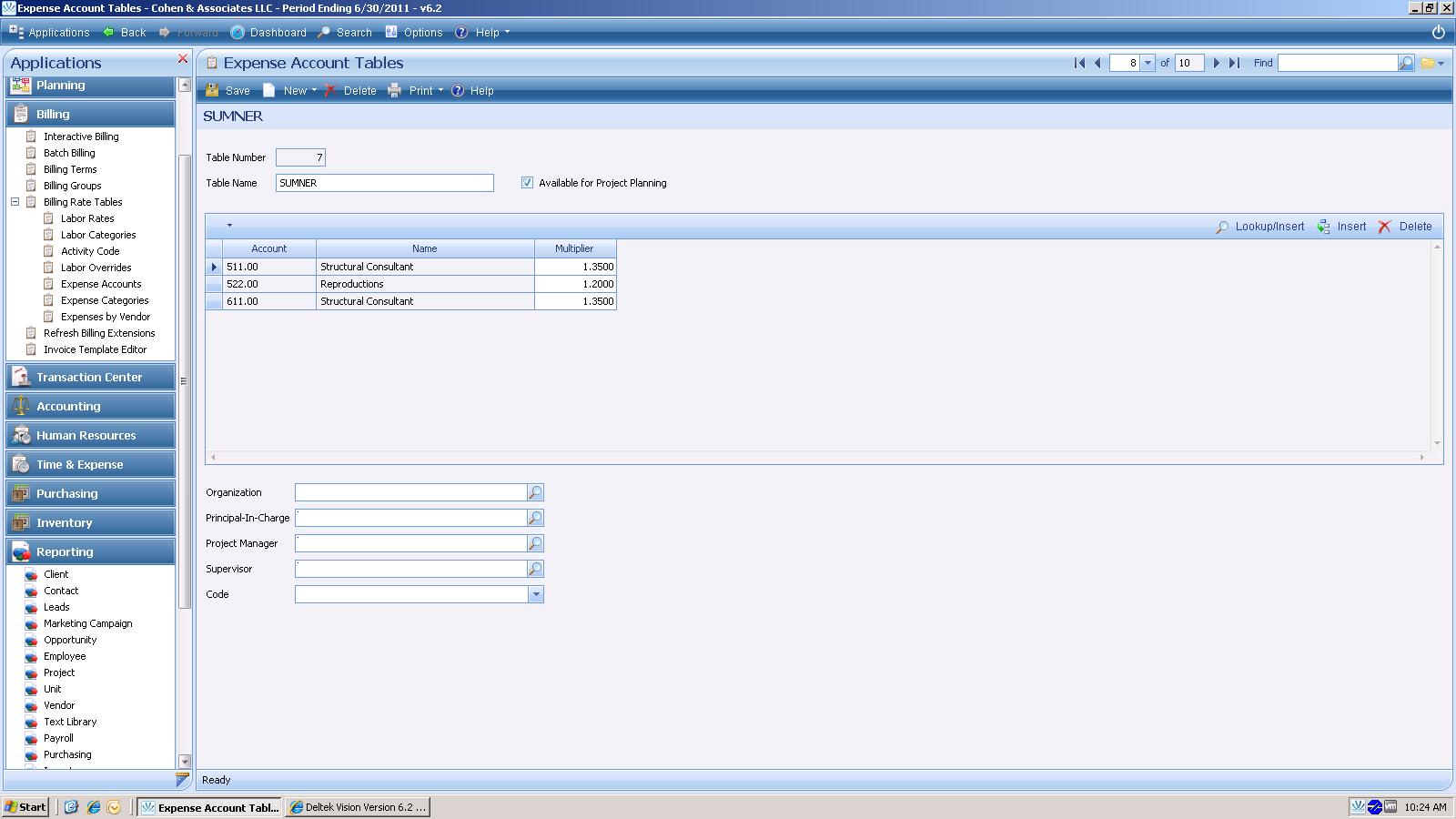Click the Insert row button
1456x819 pixels.
point(1342,227)
